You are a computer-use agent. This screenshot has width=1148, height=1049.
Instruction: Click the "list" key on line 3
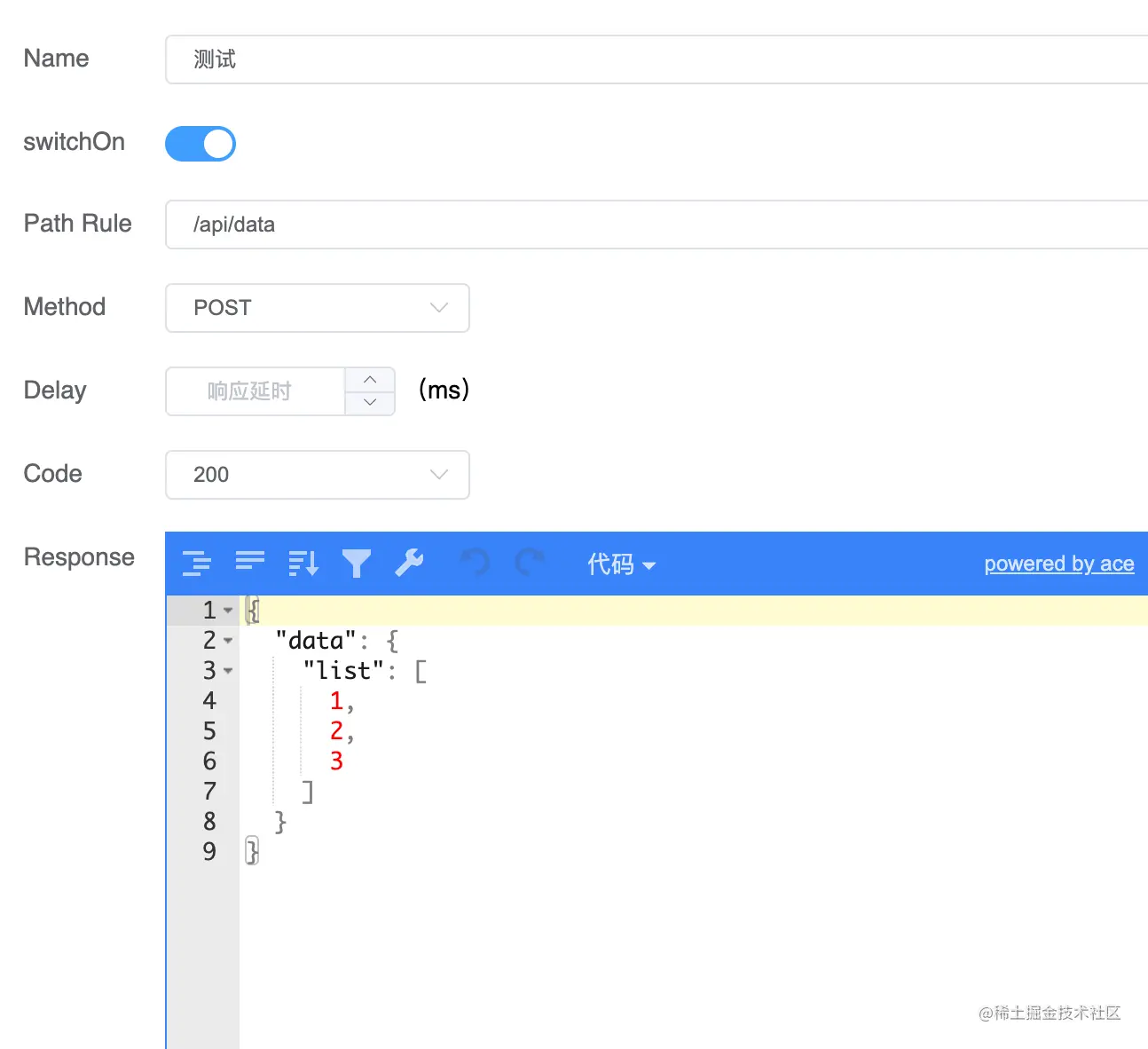343,671
